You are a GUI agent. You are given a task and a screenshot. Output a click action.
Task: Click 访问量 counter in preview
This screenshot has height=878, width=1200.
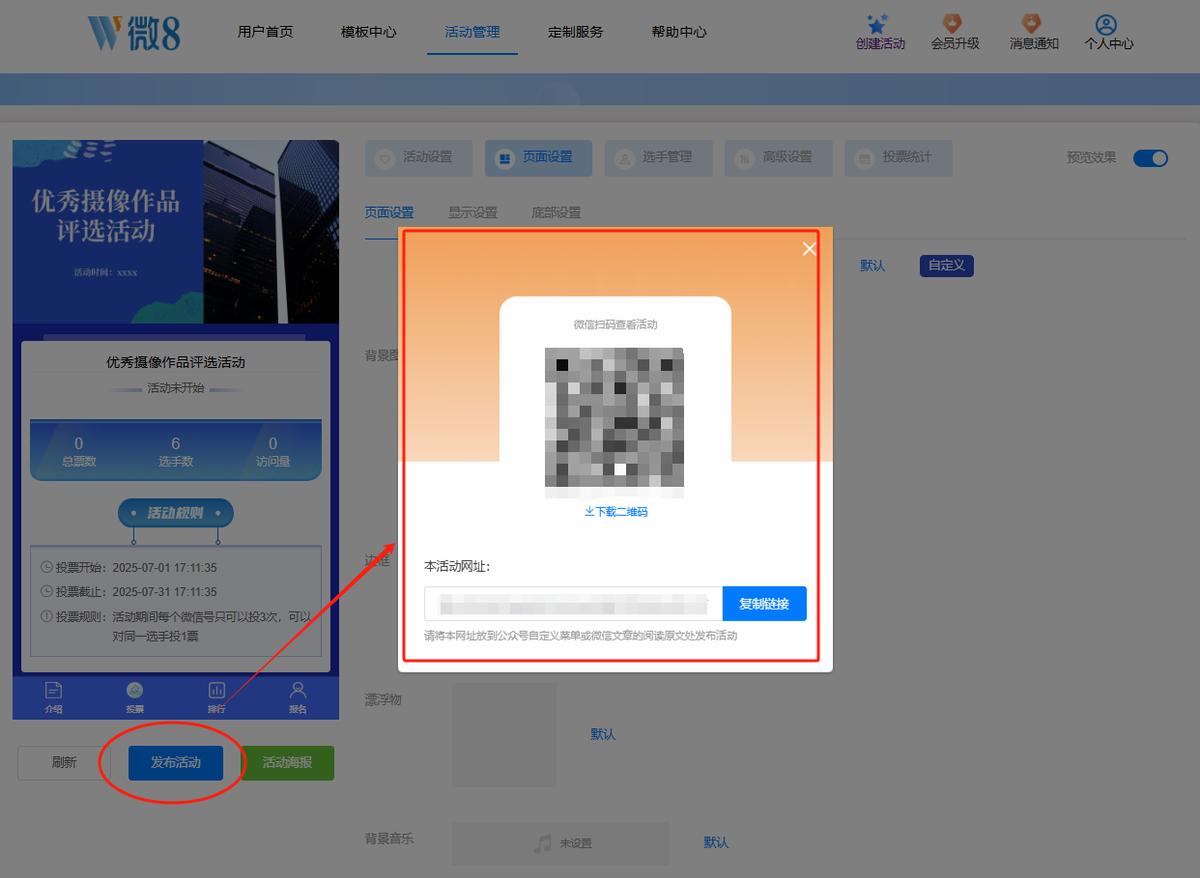click(x=273, y=452)
